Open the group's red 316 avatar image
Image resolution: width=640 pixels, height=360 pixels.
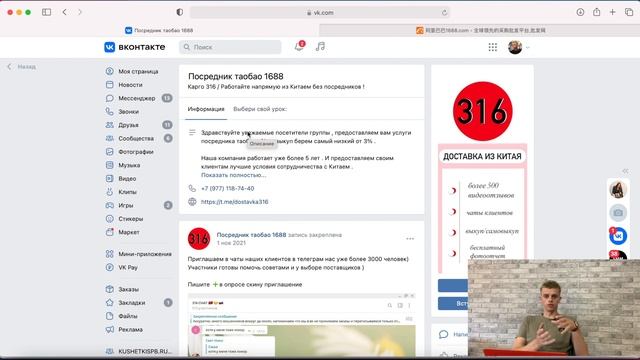pos(482,111)
